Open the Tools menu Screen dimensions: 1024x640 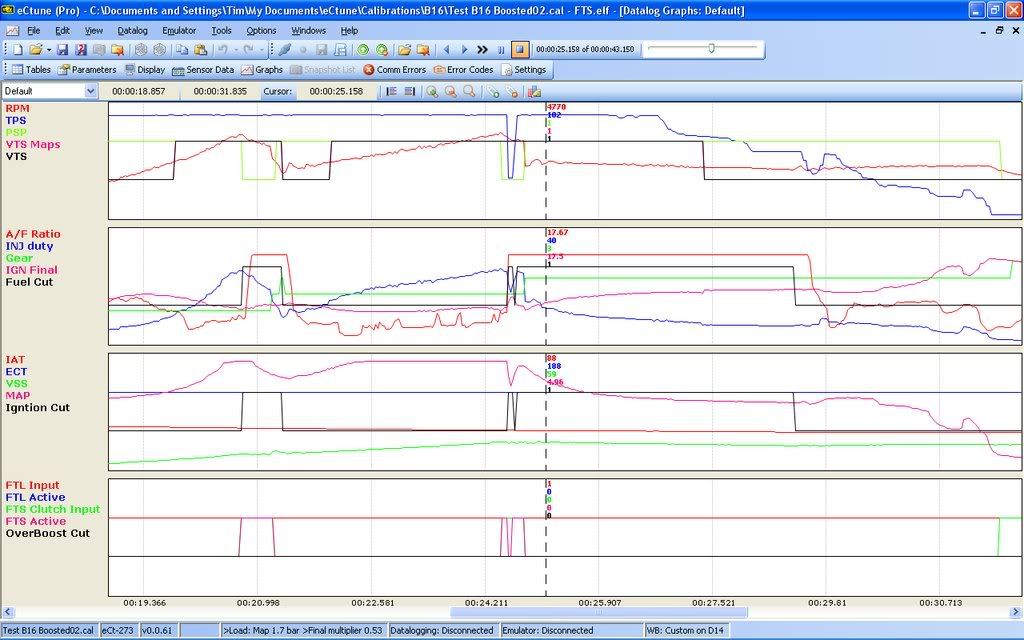(x=221, y=31)
